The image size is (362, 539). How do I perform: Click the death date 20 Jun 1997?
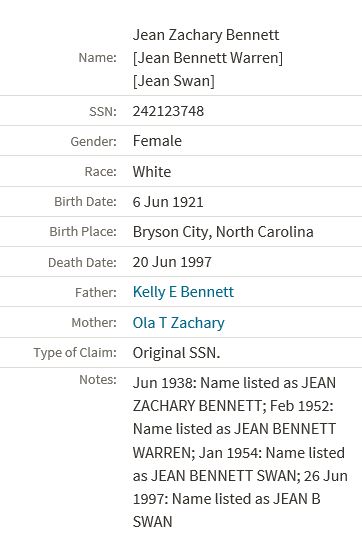[172, 262]
